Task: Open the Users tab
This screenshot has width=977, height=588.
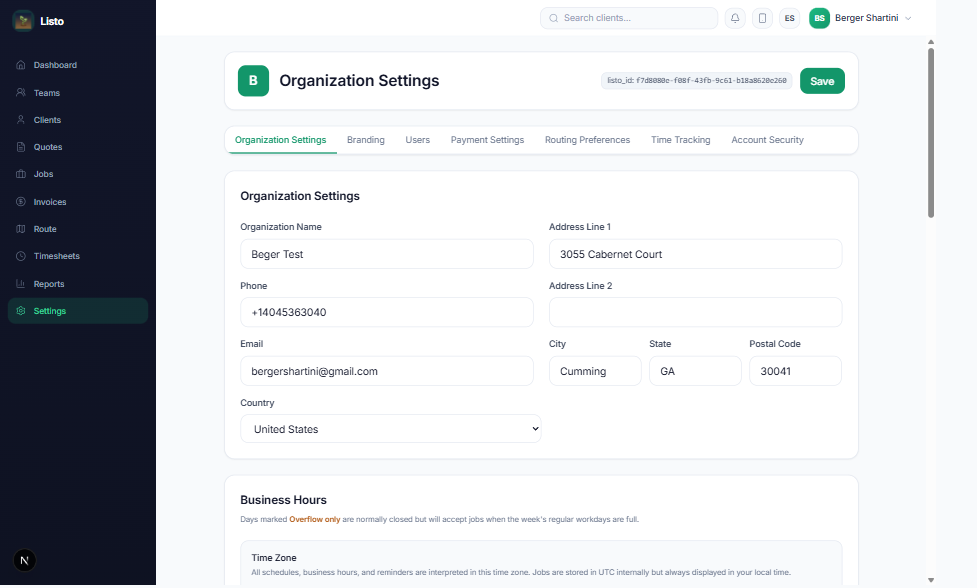Action: [417, 140]
